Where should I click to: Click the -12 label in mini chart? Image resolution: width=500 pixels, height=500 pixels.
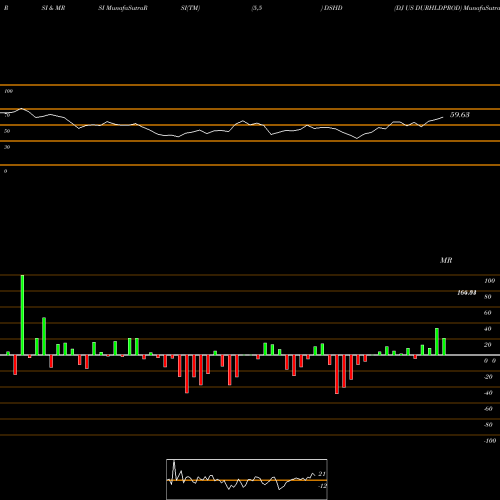(x=322, y=486)
